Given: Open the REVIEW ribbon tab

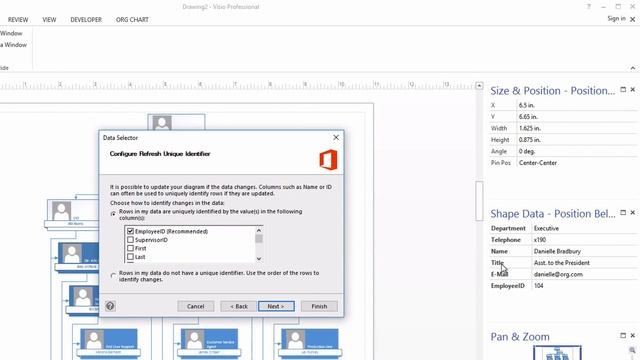Looking at the screenshot, I should (18, 20).
